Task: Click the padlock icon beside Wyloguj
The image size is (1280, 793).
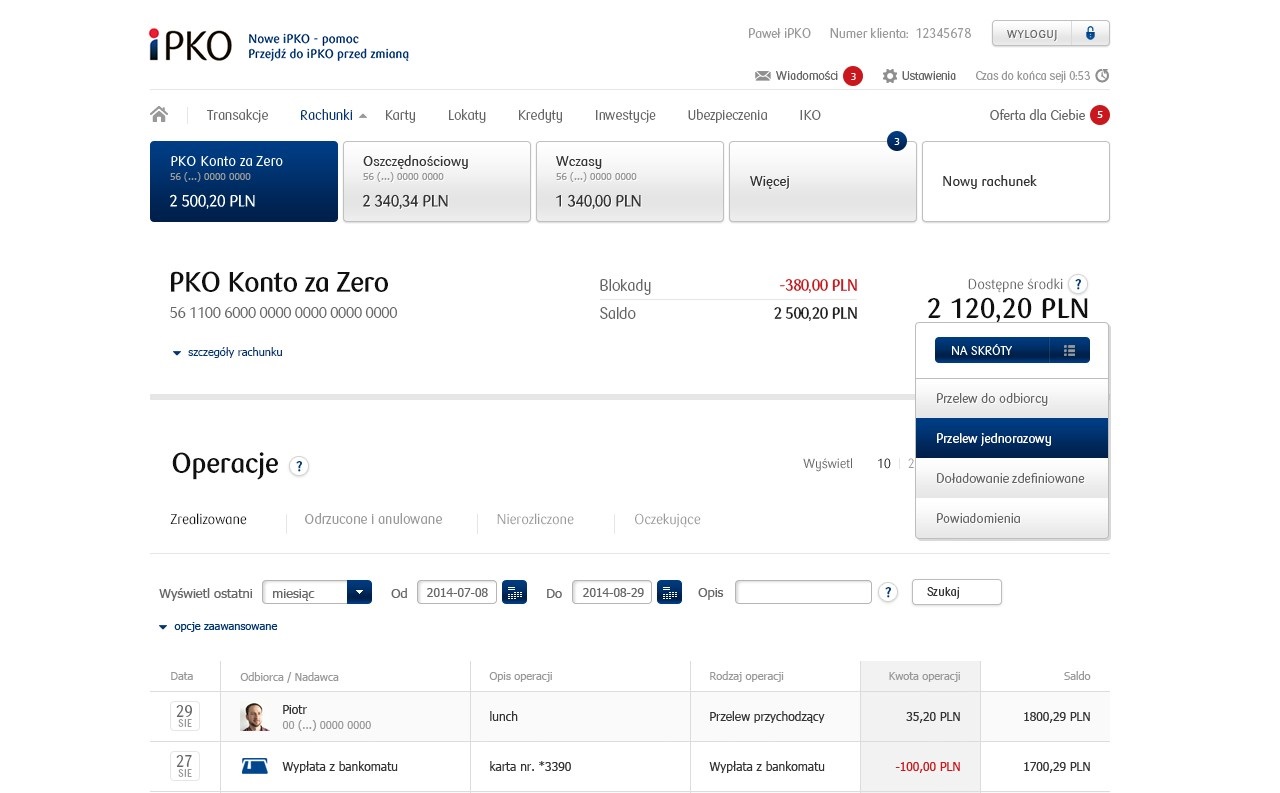Action: coord(1090,34)
